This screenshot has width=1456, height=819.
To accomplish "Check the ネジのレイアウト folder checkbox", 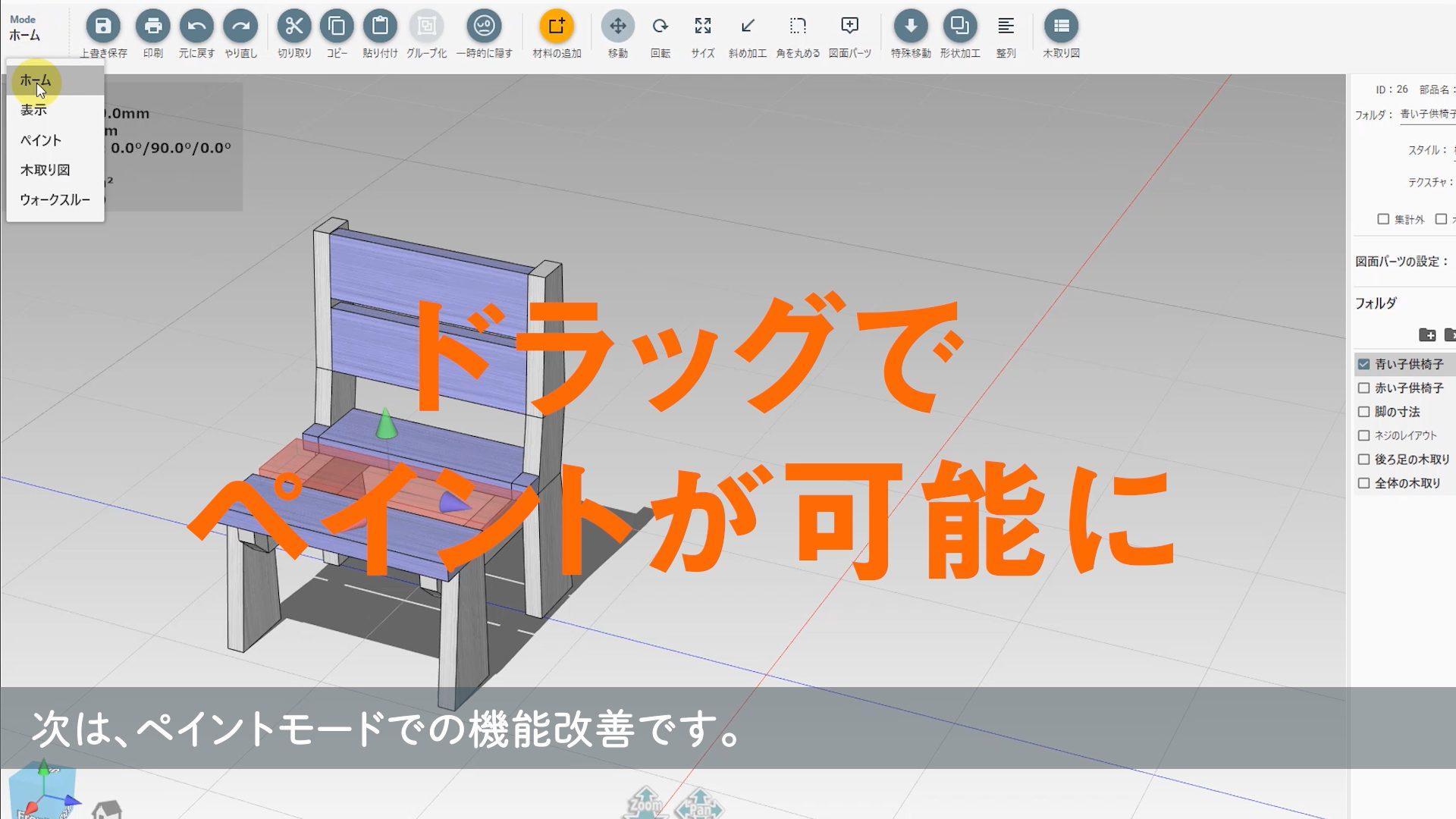I will (1363, 435).
